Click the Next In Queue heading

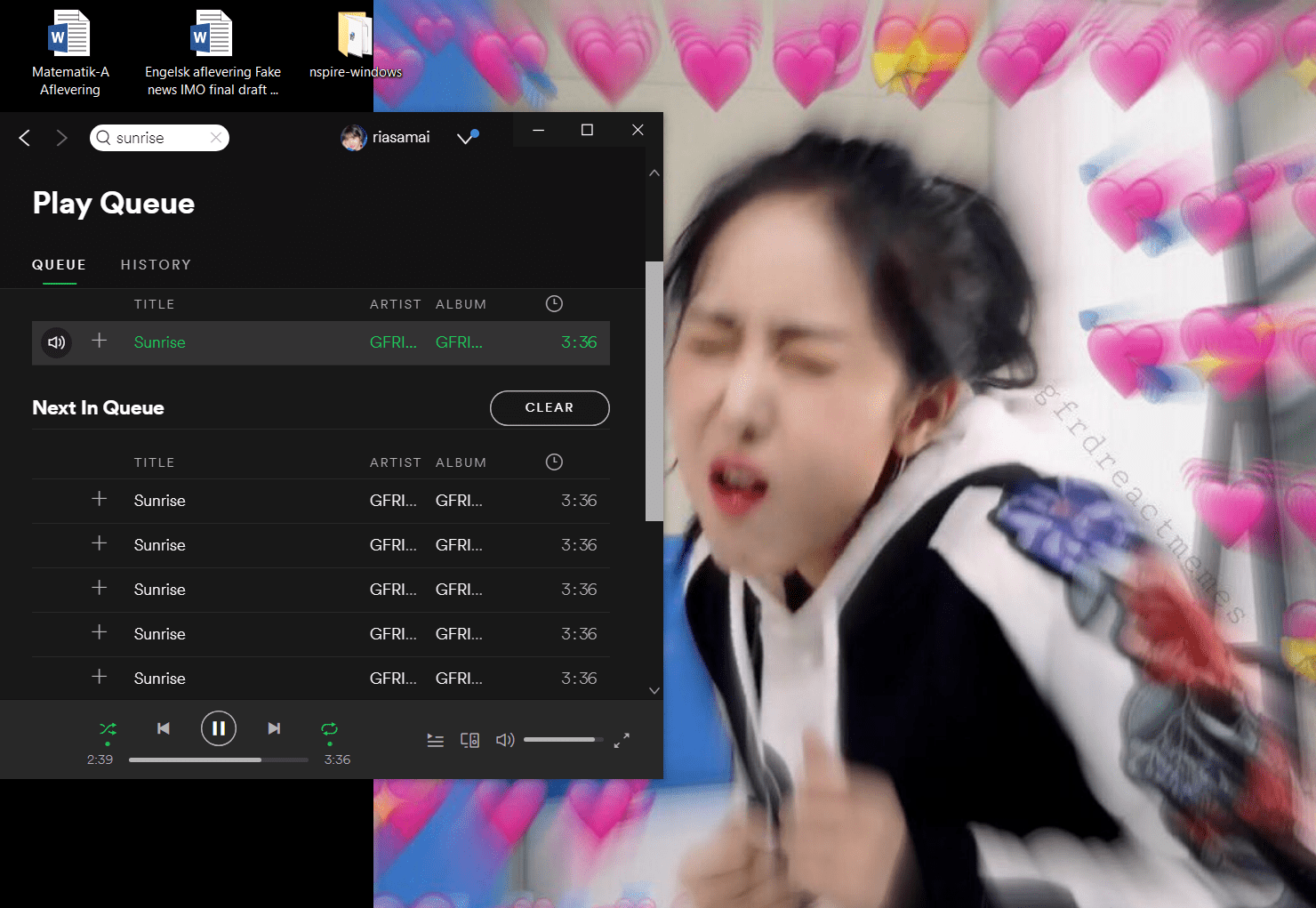click(99, 408)
